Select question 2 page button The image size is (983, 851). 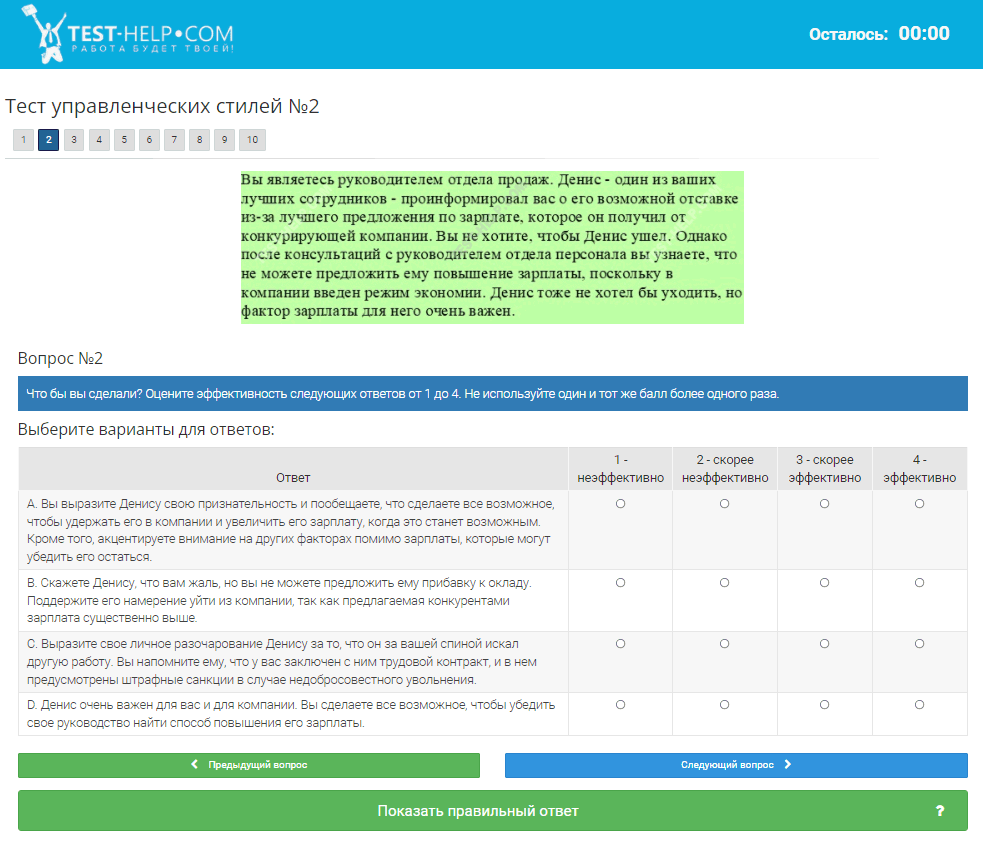point(48,140)
